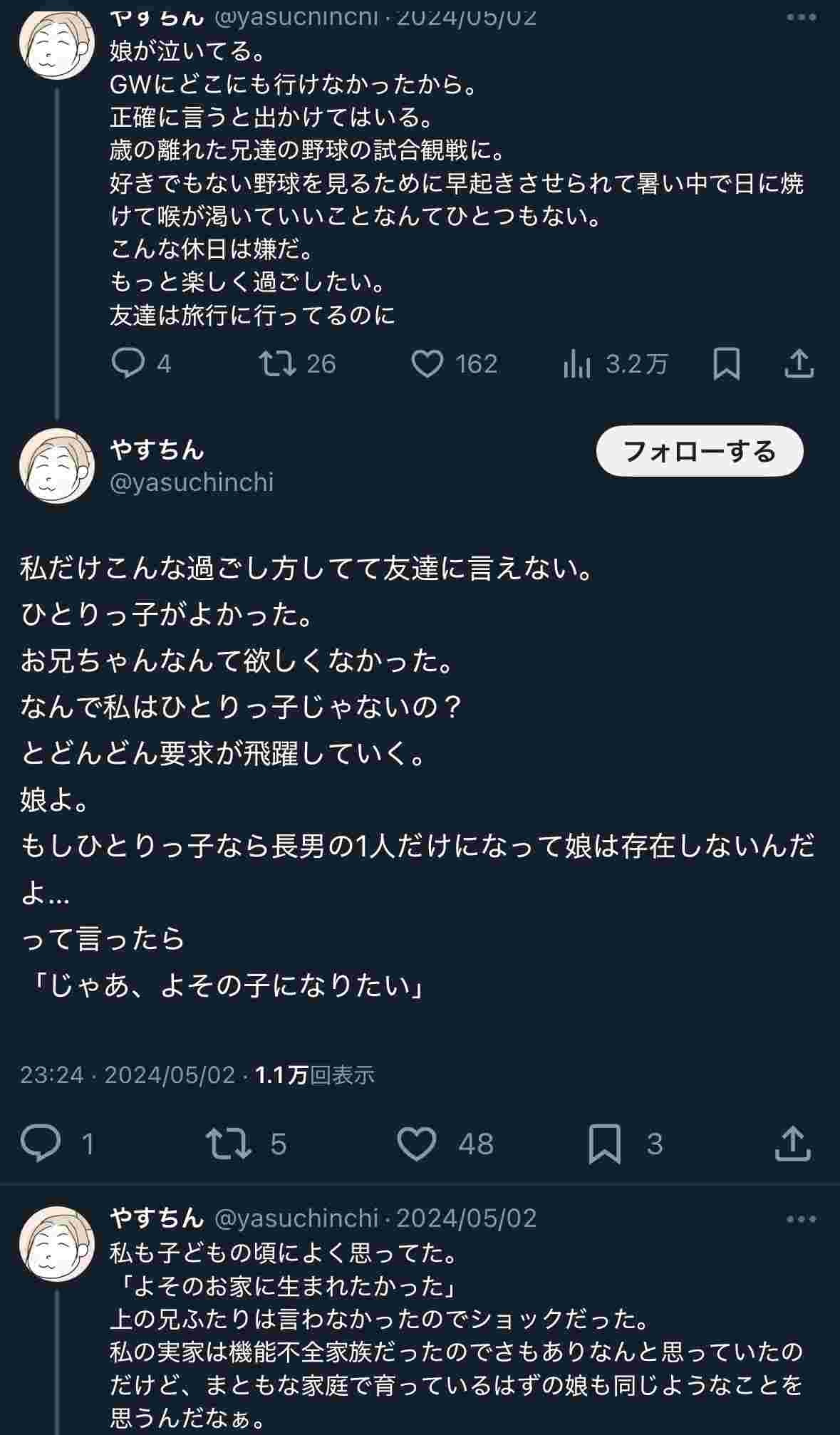Open more options on bottom reply tweet
This screenshot has width=840, height=1435.
(x=801, y=1219)
